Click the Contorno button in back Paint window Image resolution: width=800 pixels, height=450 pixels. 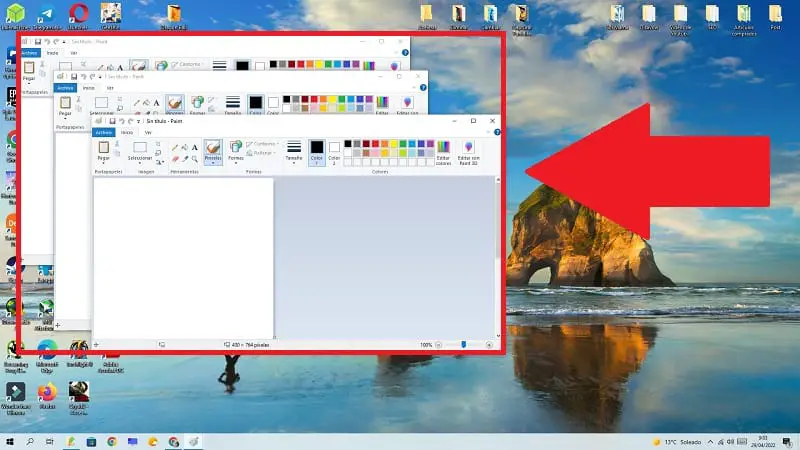[x=186, y=64]
